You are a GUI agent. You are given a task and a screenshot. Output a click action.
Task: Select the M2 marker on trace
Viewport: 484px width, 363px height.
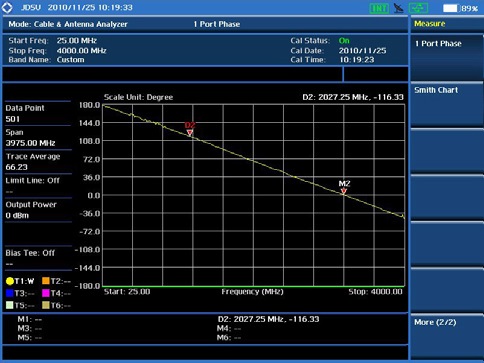(x=344, y=187)
